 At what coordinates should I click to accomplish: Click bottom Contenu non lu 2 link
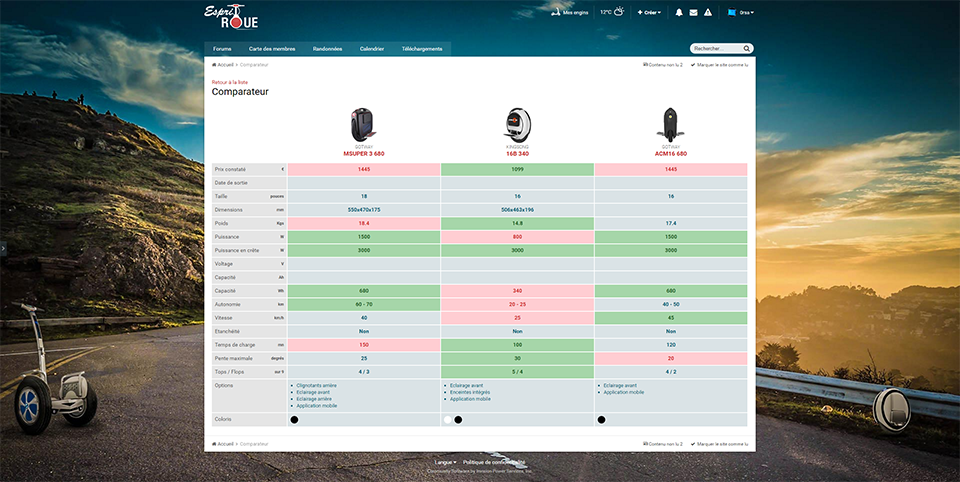coord(666,444)
